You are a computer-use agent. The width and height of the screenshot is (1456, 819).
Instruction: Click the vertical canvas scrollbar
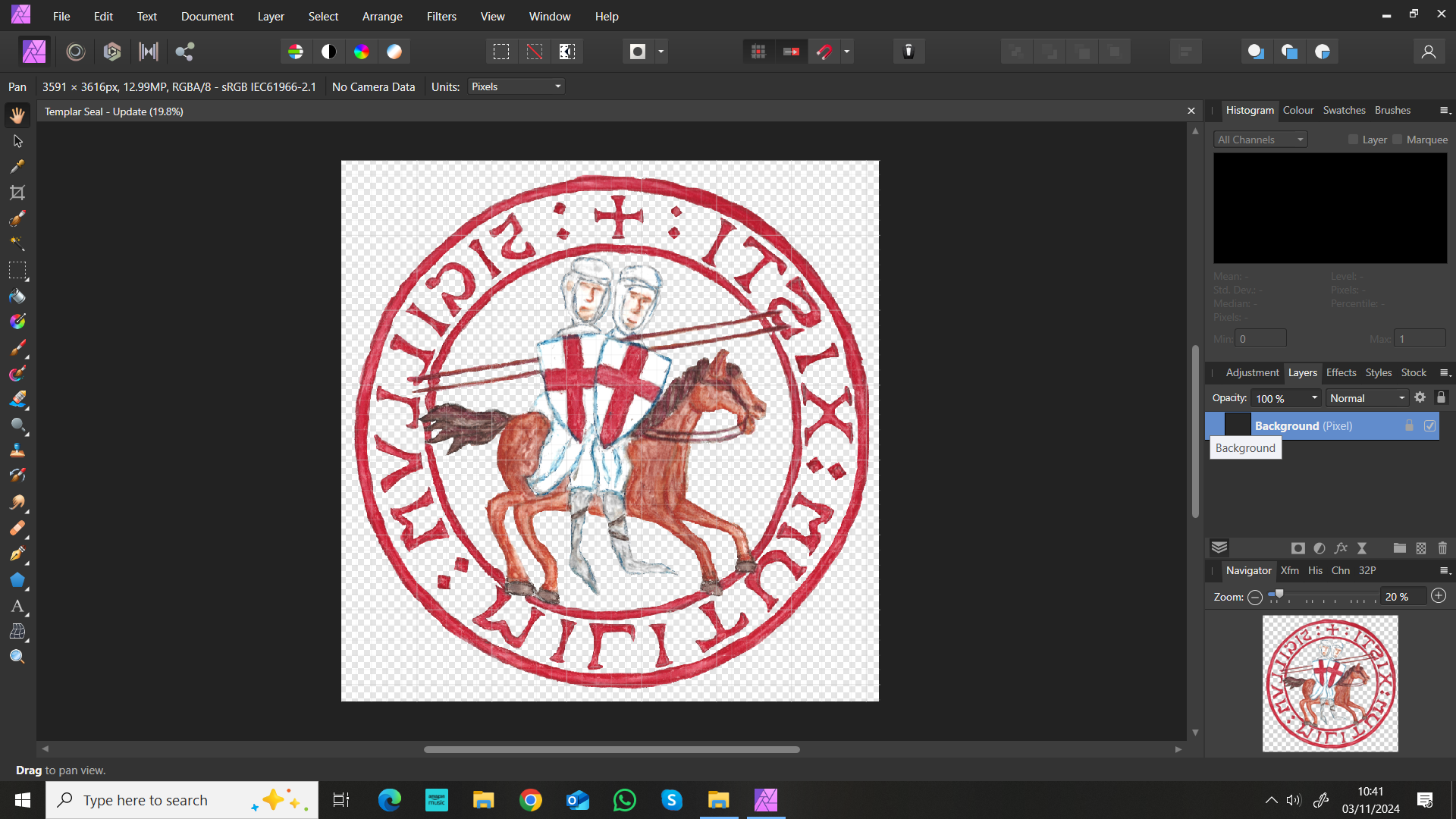[x=1195, y=431]
